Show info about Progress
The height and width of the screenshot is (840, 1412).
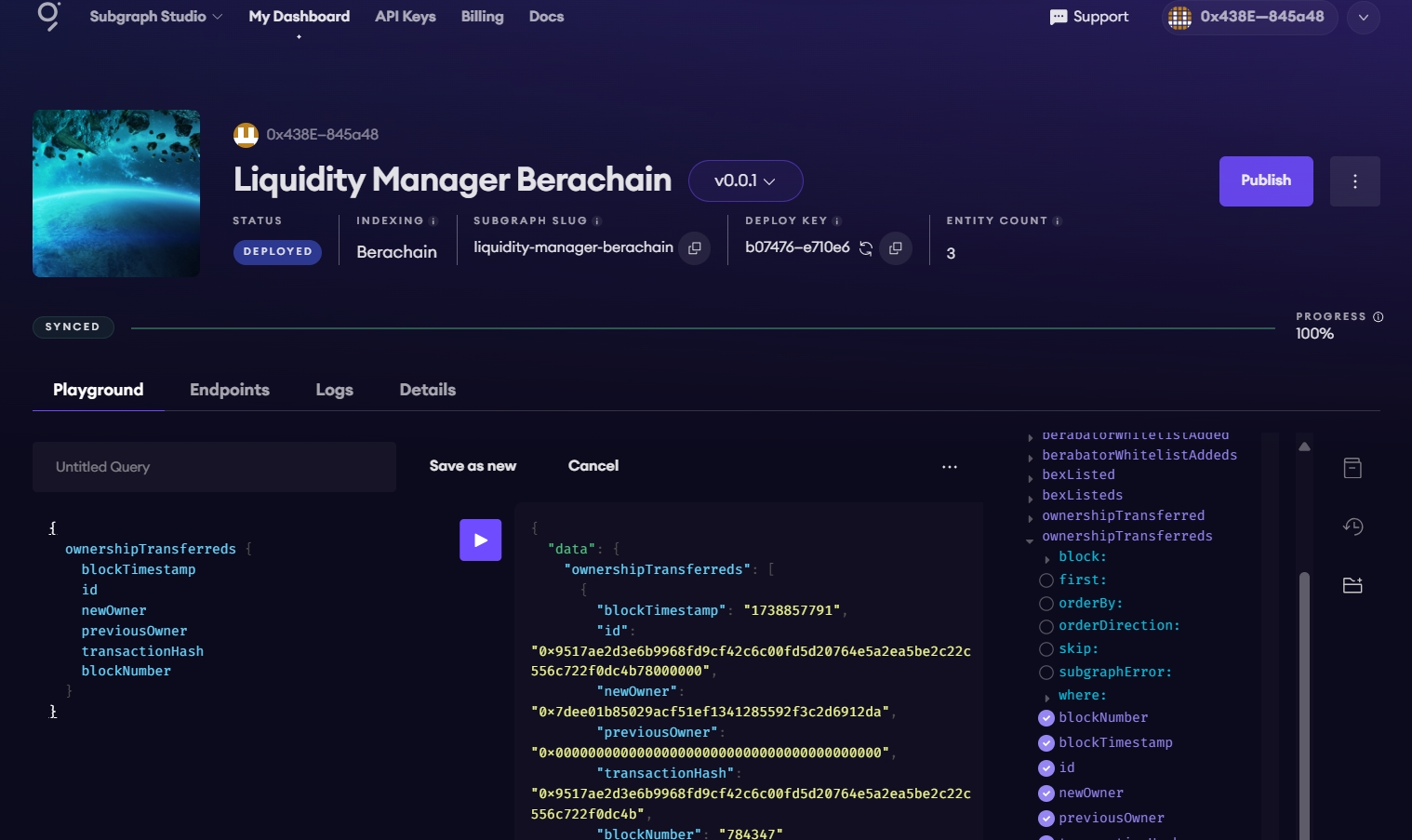1379,317
